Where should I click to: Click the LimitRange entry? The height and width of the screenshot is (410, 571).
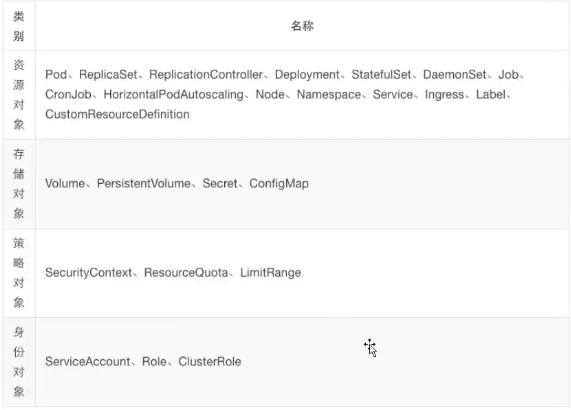pyautogui.click(x=271, y=273)
